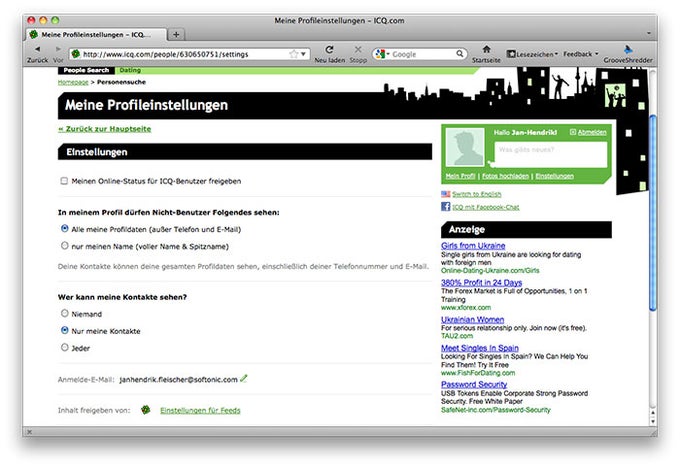Click the Abmelden logout icon
Image resolution: width=680 pixels, height=468 pixels.
(573, 132)
